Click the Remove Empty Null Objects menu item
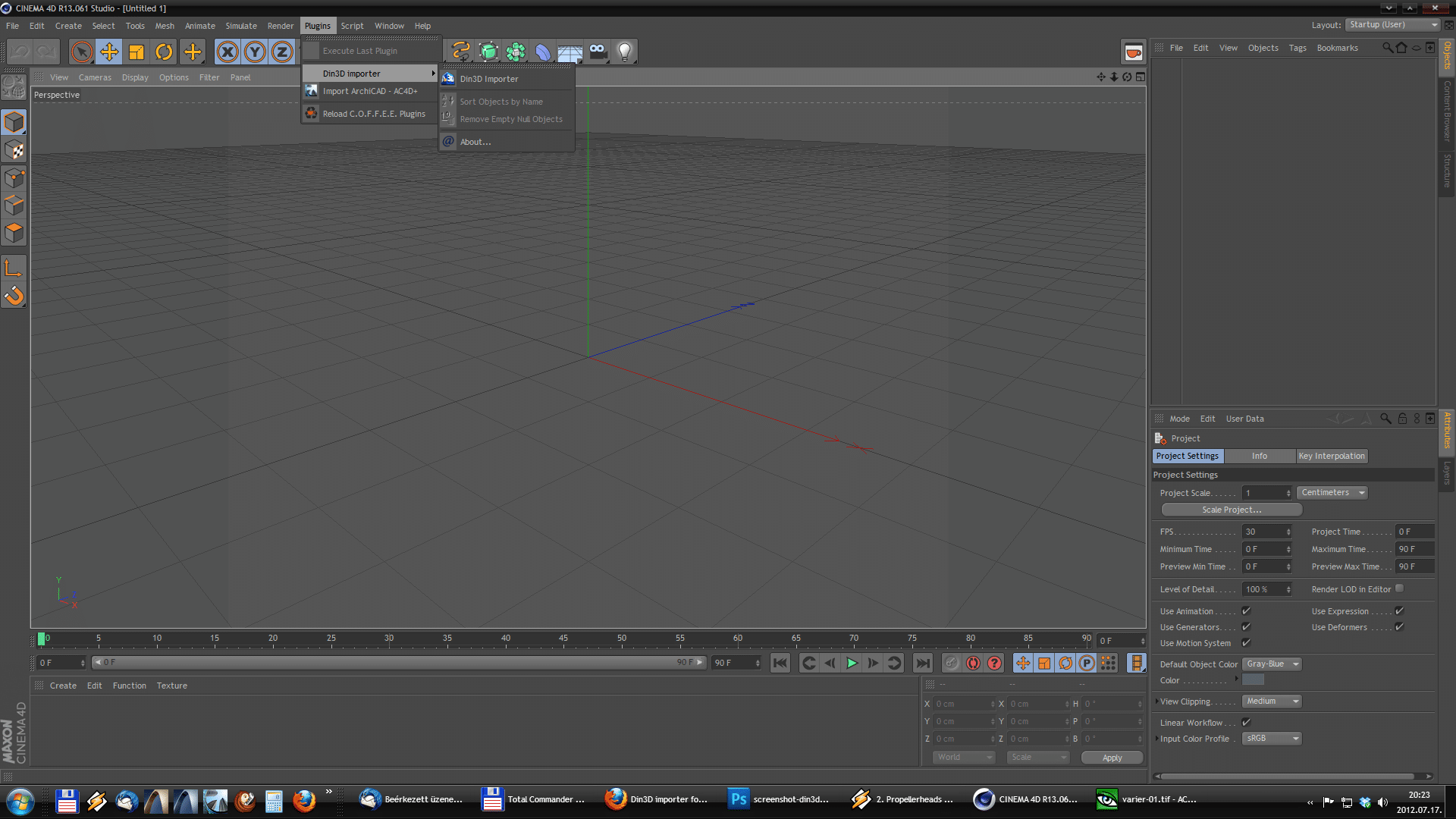This screenshot has height=819, width=1456. [511, 118]
